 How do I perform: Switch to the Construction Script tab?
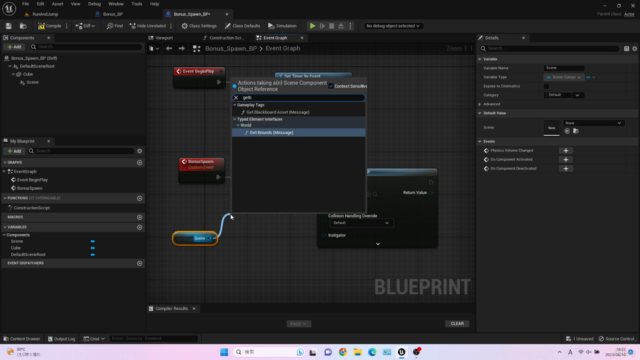(x=226, y=38)
